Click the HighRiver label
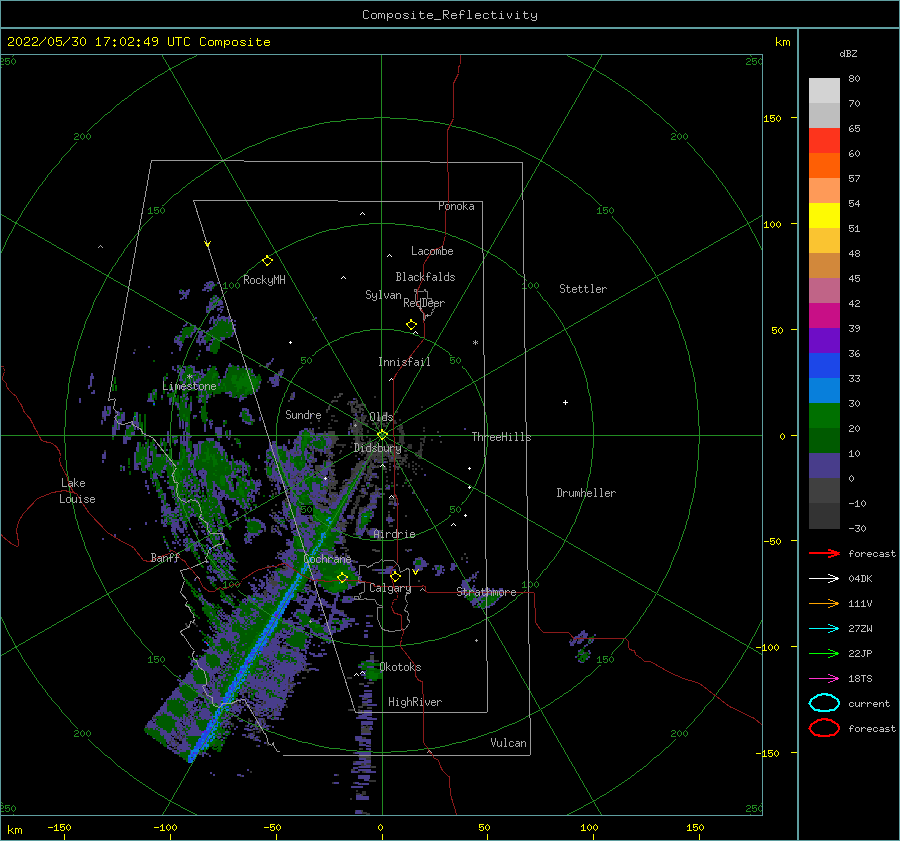 point(415,702)
